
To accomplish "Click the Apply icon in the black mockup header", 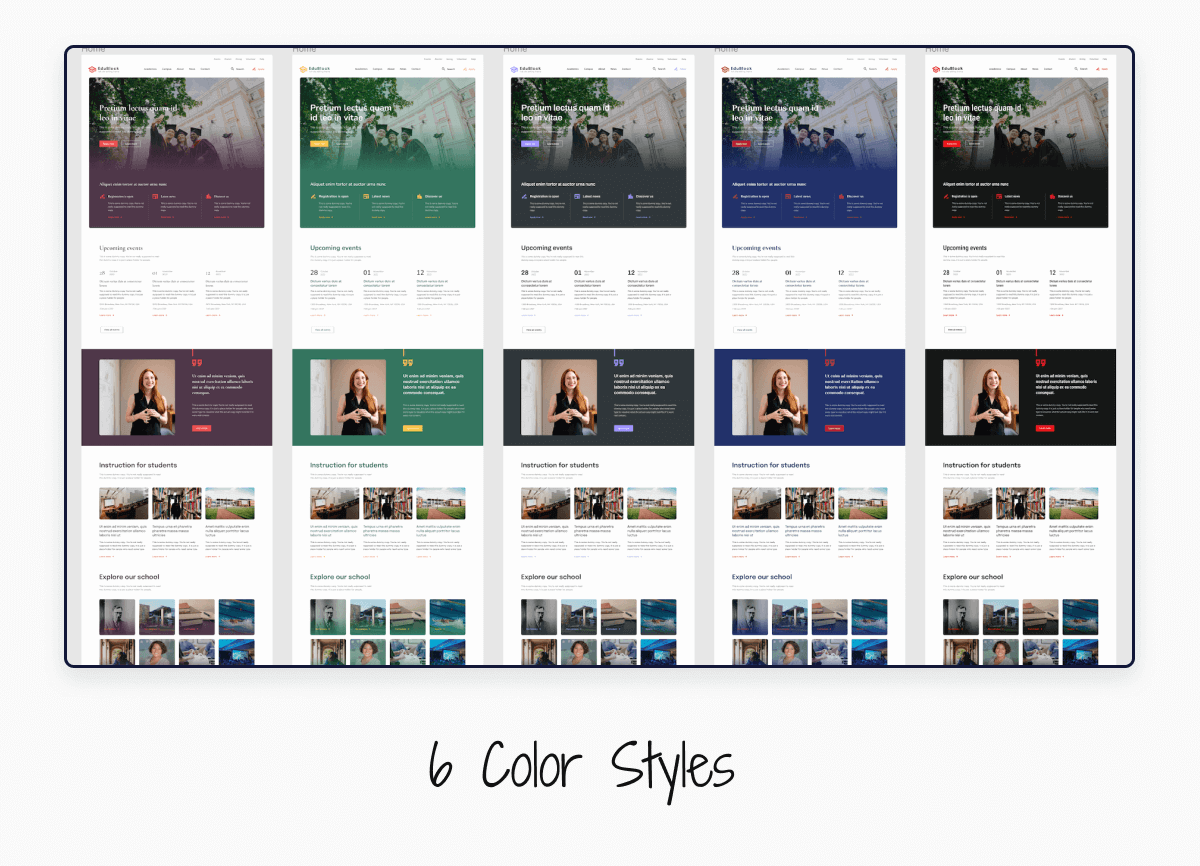I will coord(1098,69).
